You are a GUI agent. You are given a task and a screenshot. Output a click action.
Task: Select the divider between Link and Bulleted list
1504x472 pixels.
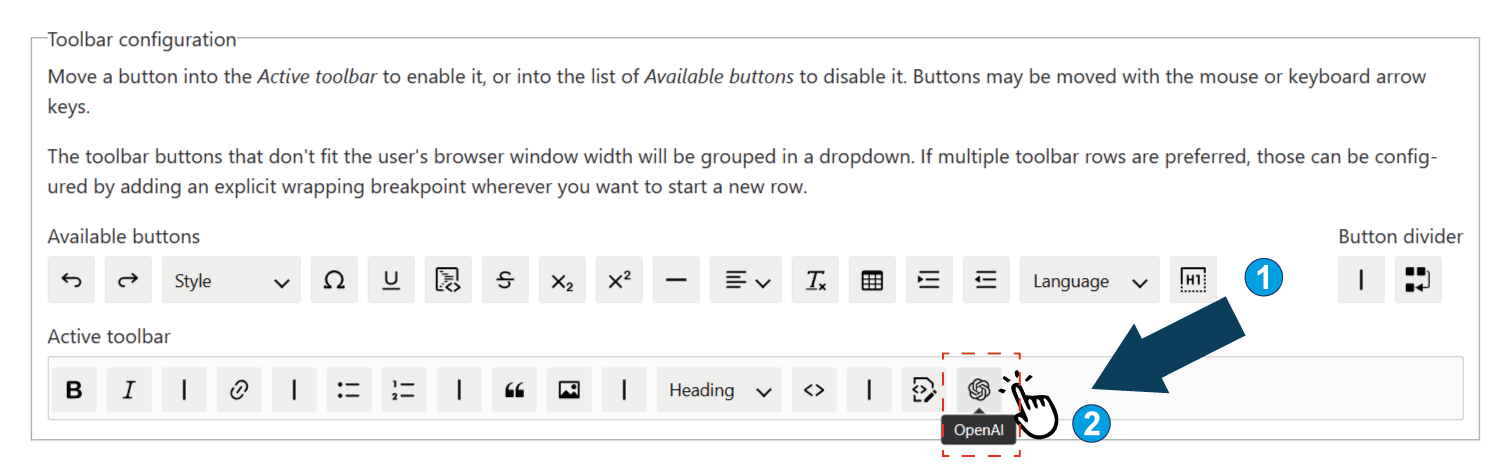click(x=294, y=390)
